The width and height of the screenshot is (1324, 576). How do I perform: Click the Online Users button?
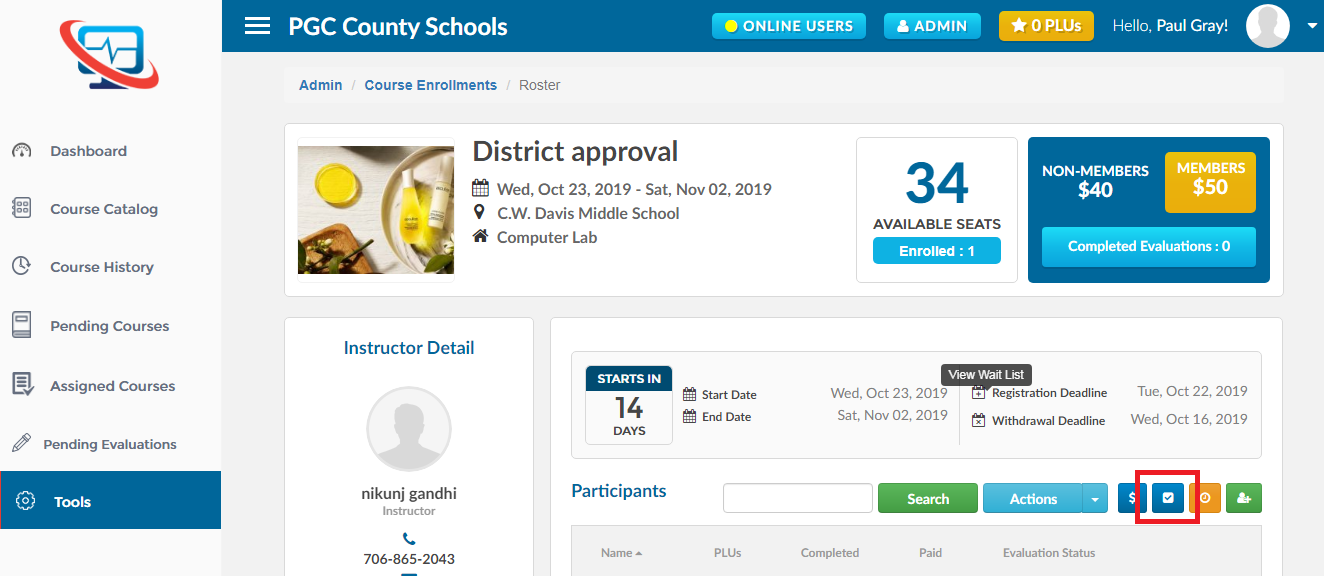788,26
